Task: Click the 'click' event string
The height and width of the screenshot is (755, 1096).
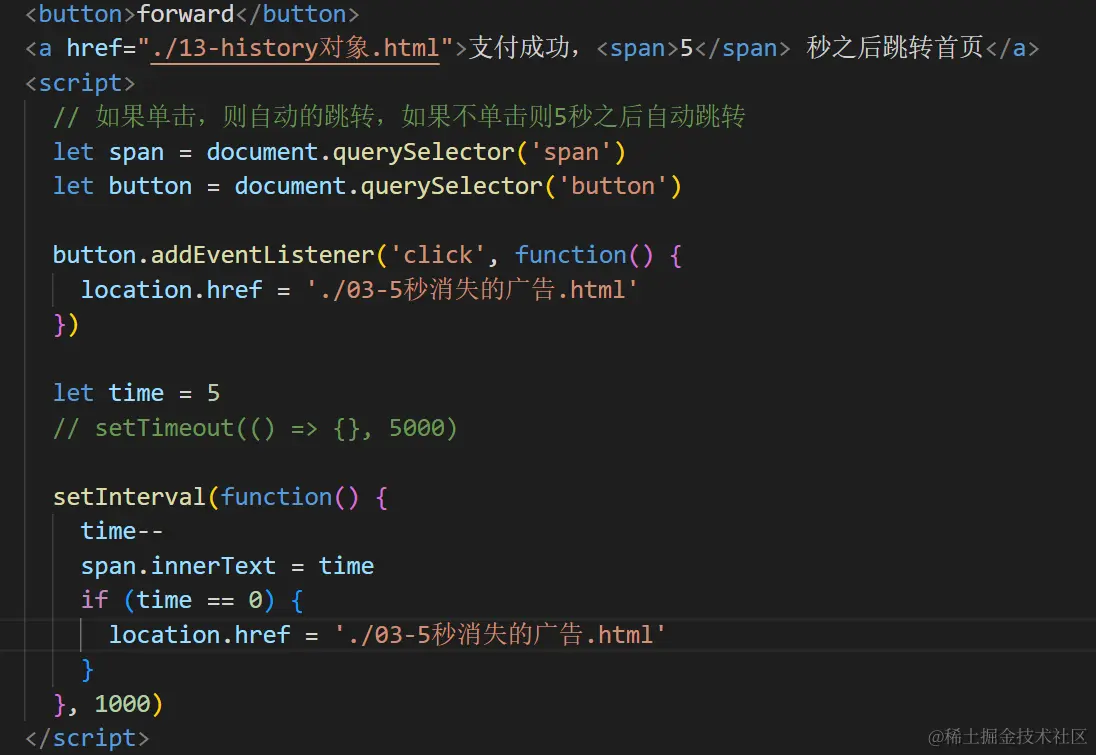Action: tap(438, 254)
